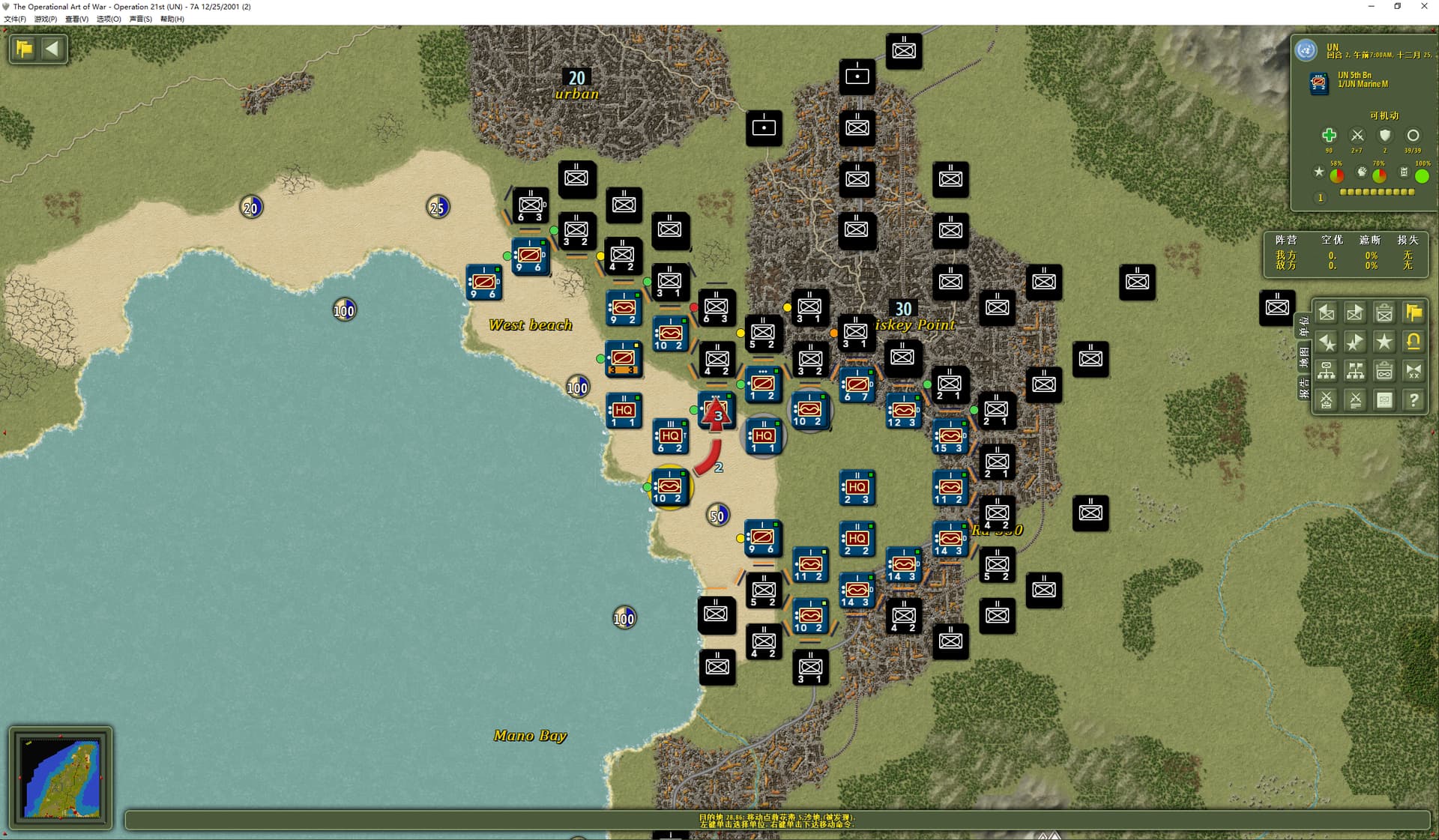This screenshot has width=1439, height=840.
Task: Select the blue 6 7 unit
Action: tap(857, 386)
